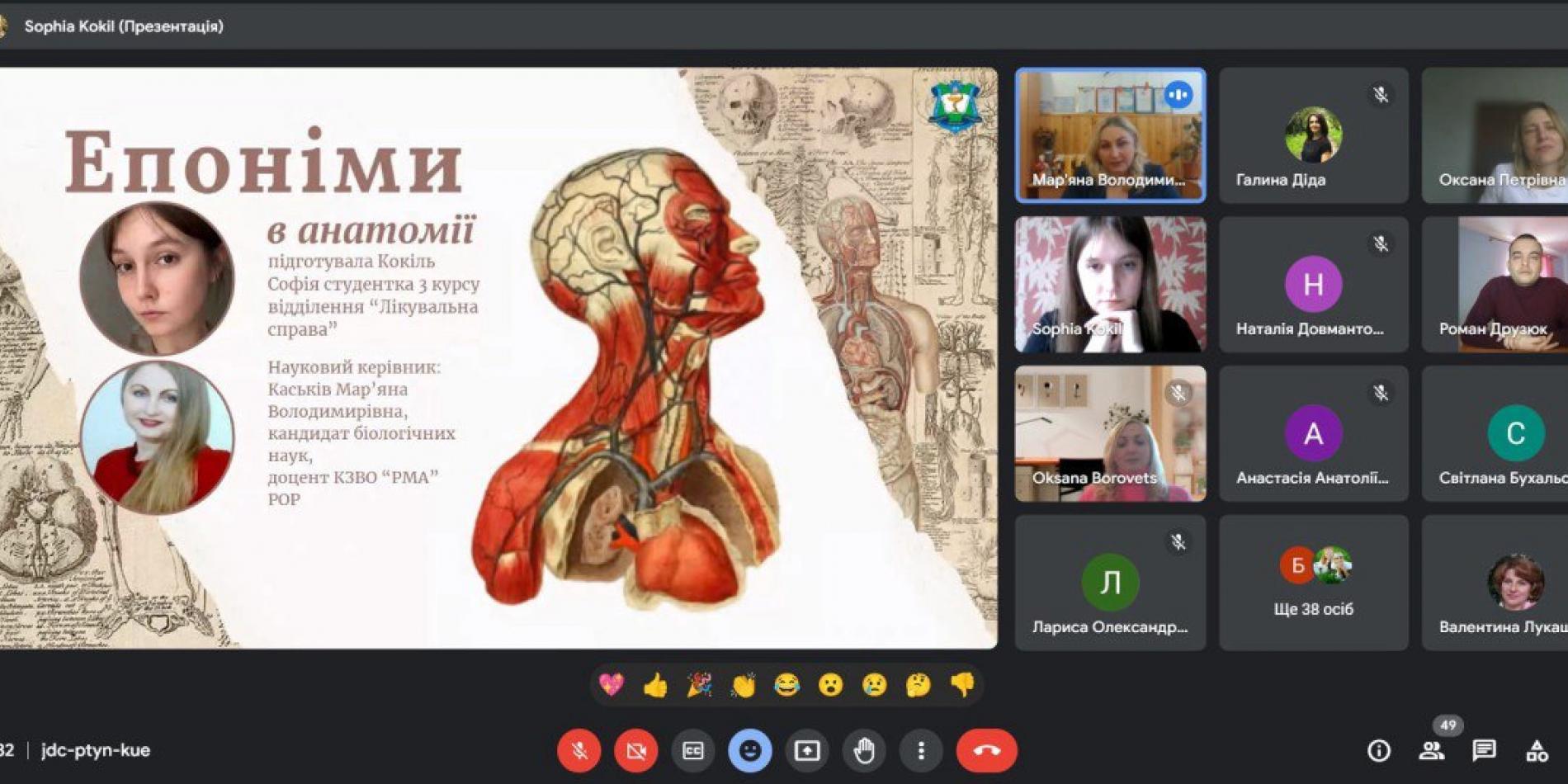Viewport: 1568px width, 784px height.
Task: Click the participant count badge 49
Action: [x=1448, y=725]
